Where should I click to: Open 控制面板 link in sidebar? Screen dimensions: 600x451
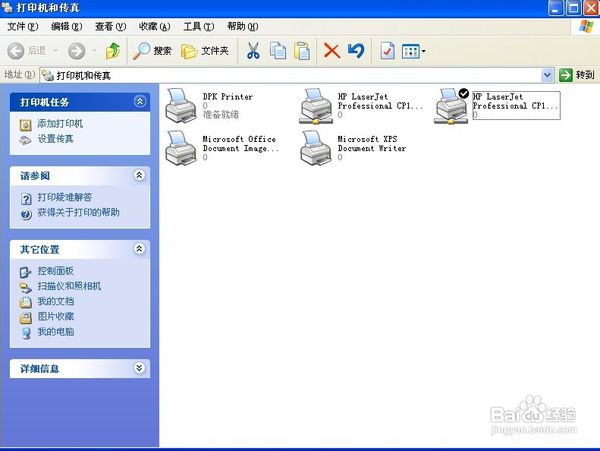55,271
